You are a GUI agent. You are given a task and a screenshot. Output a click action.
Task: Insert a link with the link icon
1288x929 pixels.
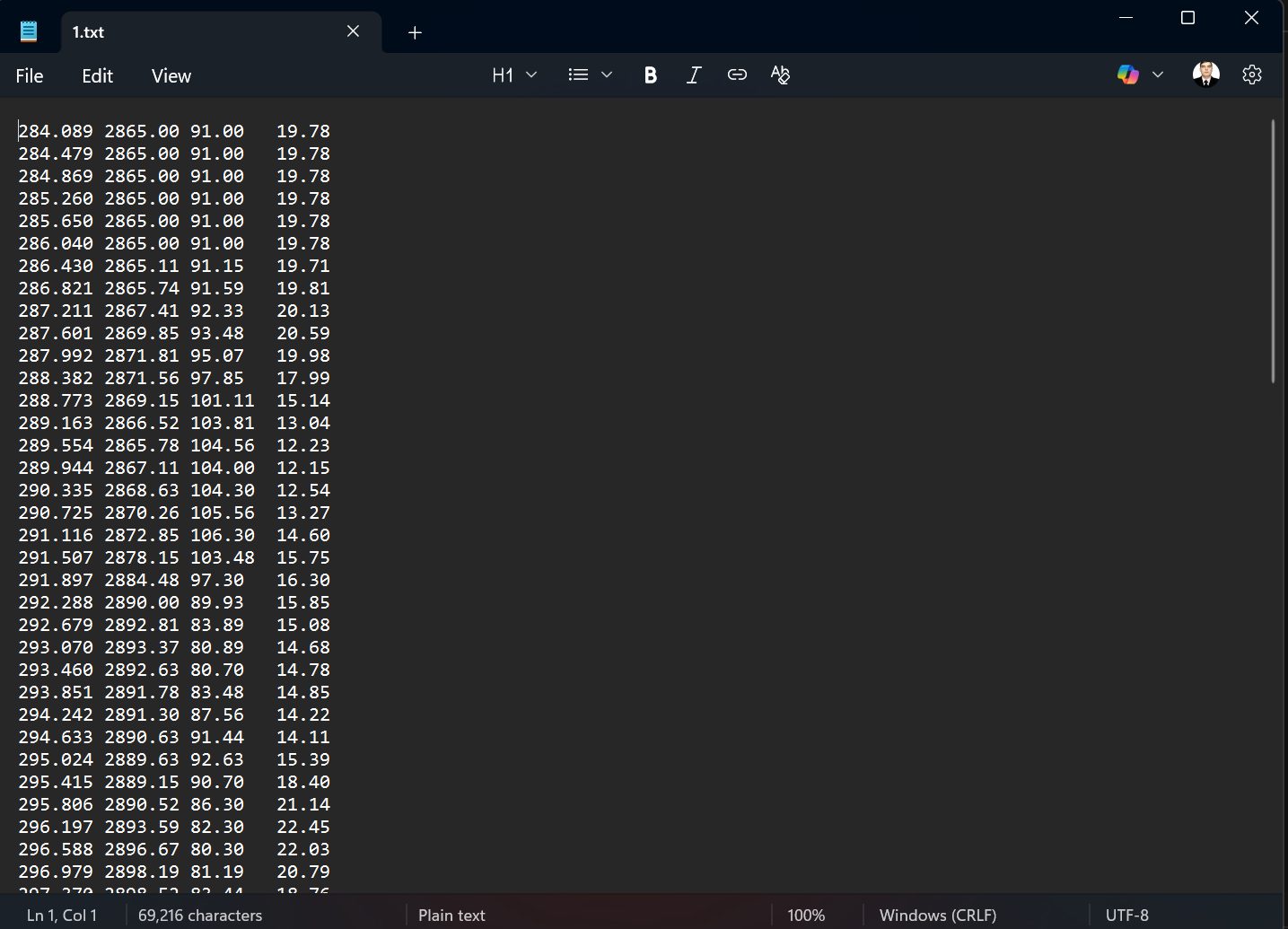point(737,75)
